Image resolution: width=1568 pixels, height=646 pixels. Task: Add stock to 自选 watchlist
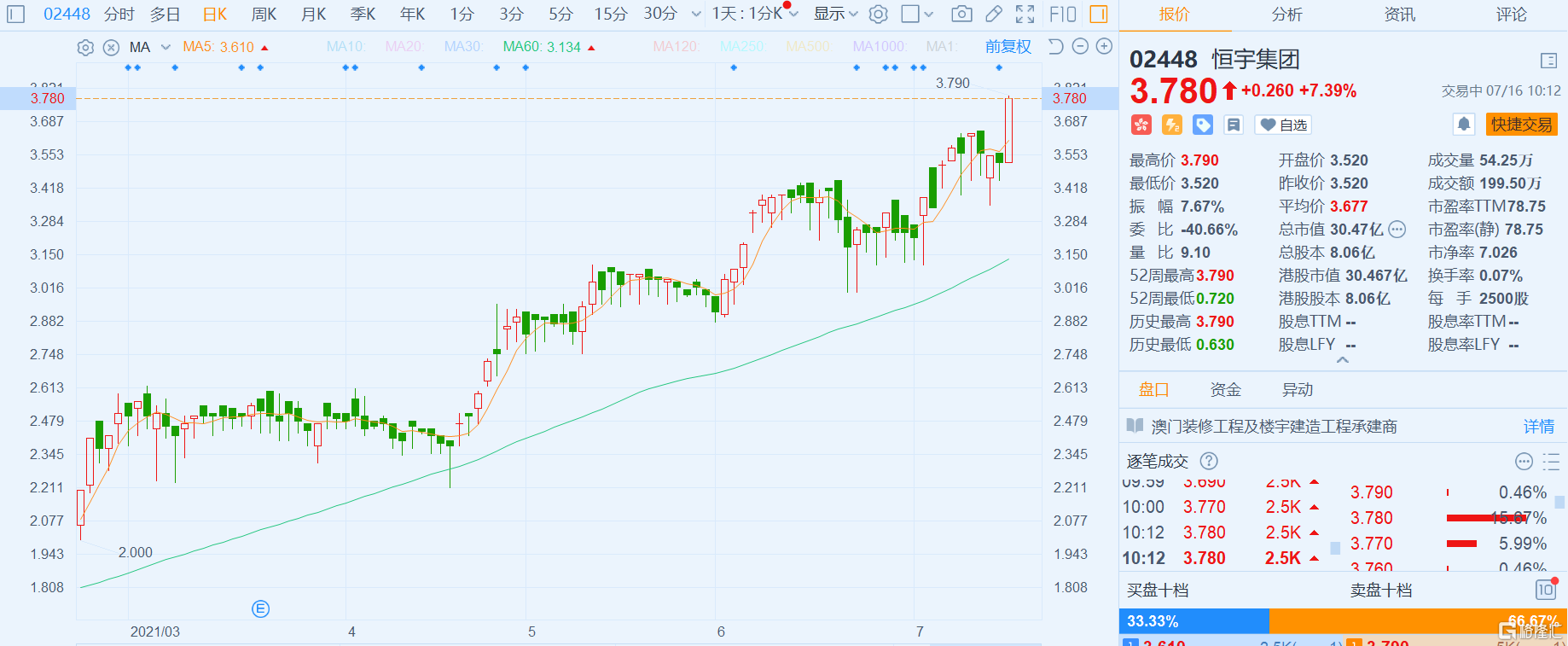1283,125
